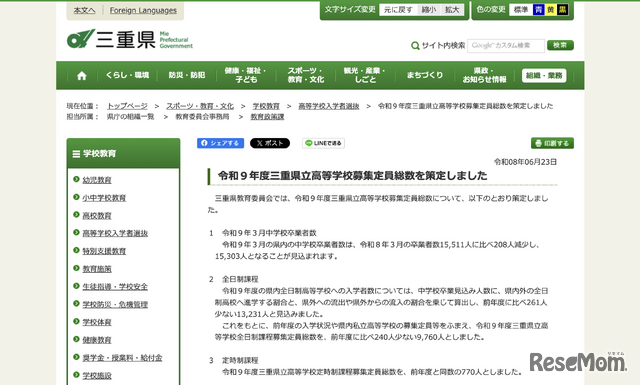Open the くらし・環境 menu

tap(127, 75)
